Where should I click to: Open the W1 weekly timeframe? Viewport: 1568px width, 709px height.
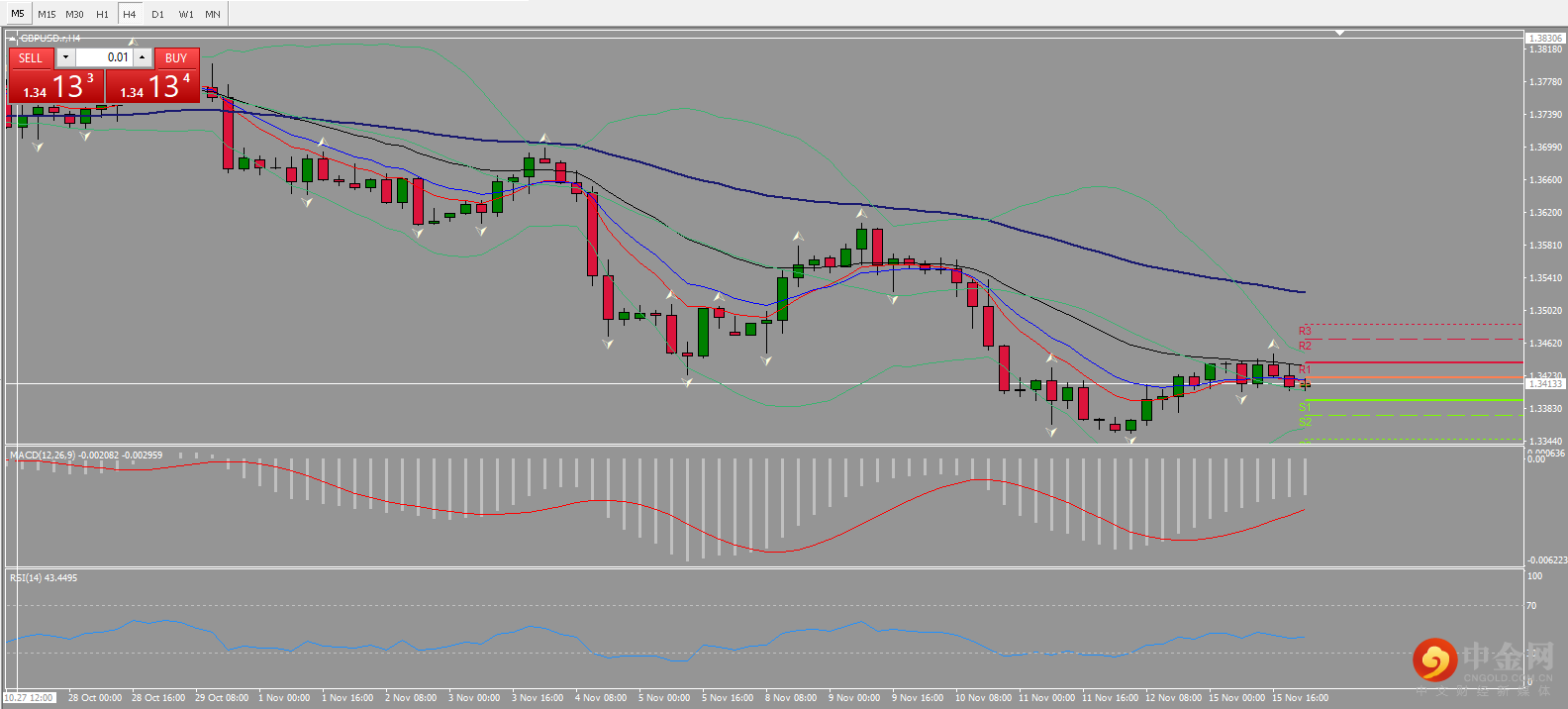(x=186, y=15)
